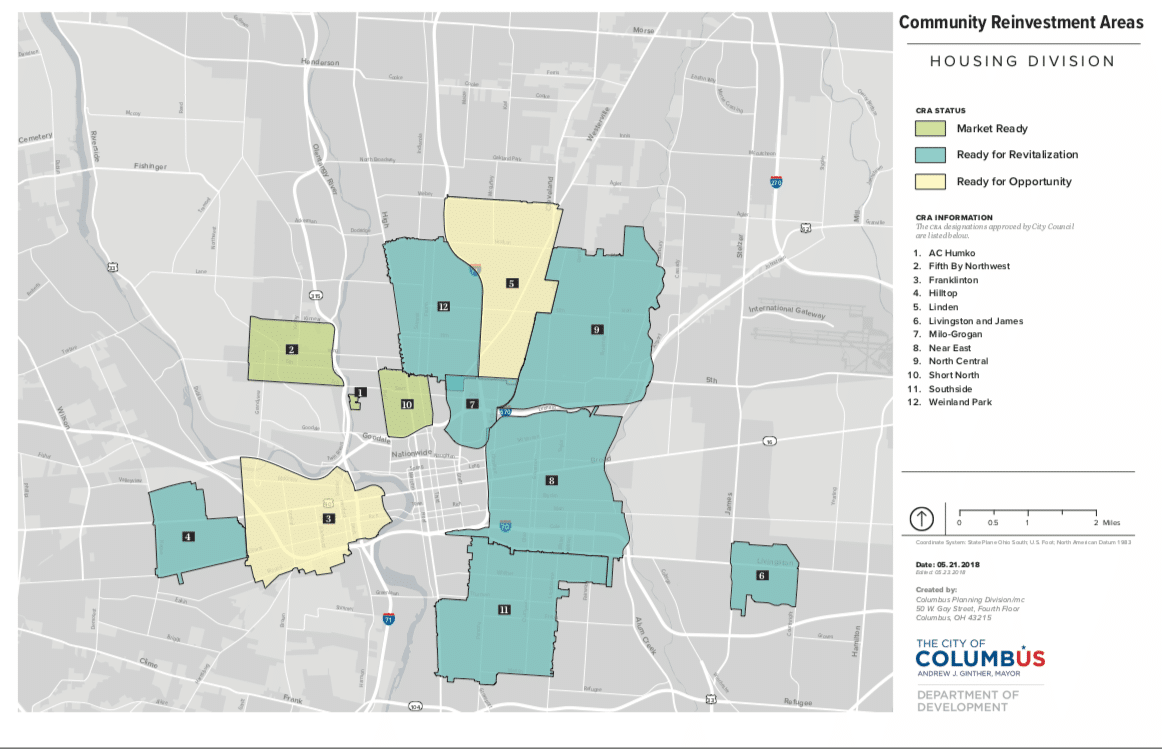This screenshot has height=749, width=1162.
Task: Click the I-270 interstate shield
Action: (x=776, y=183)
